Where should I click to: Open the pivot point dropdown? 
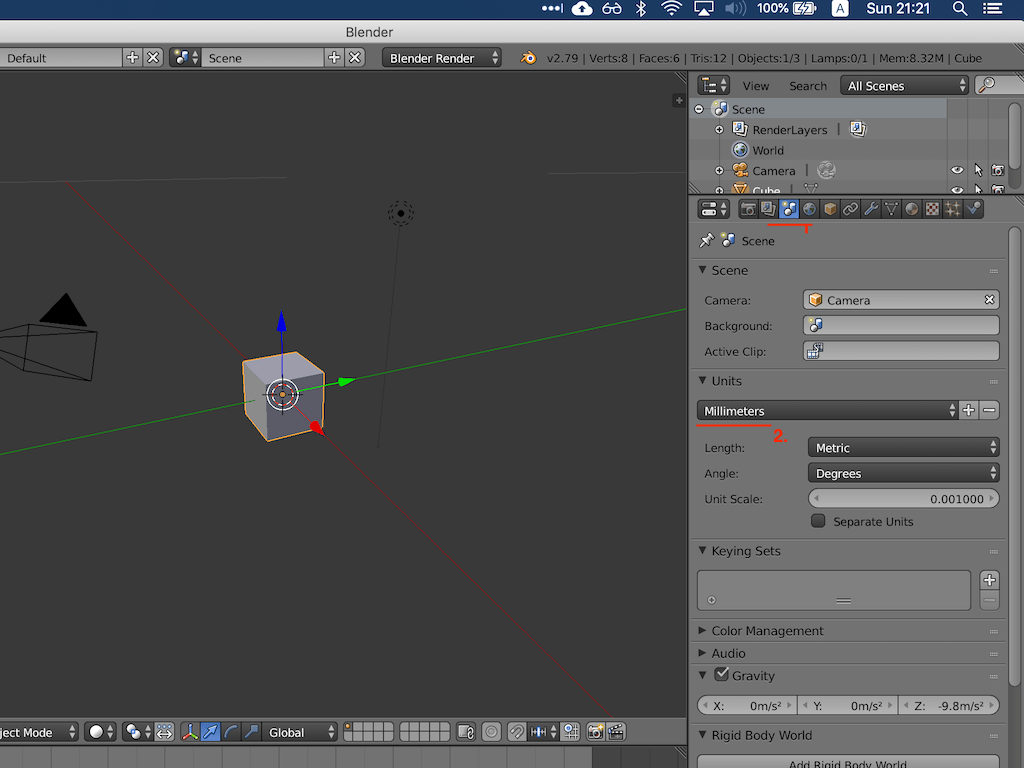point(138,732)
